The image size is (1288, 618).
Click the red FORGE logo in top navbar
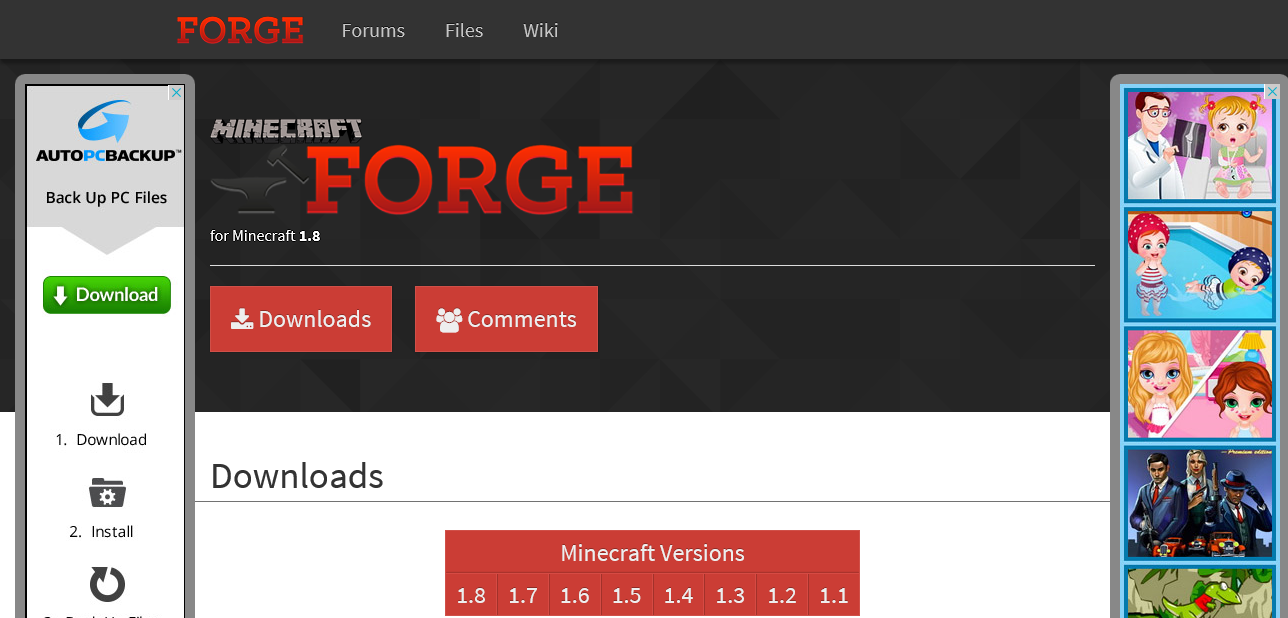pos(240,30)
